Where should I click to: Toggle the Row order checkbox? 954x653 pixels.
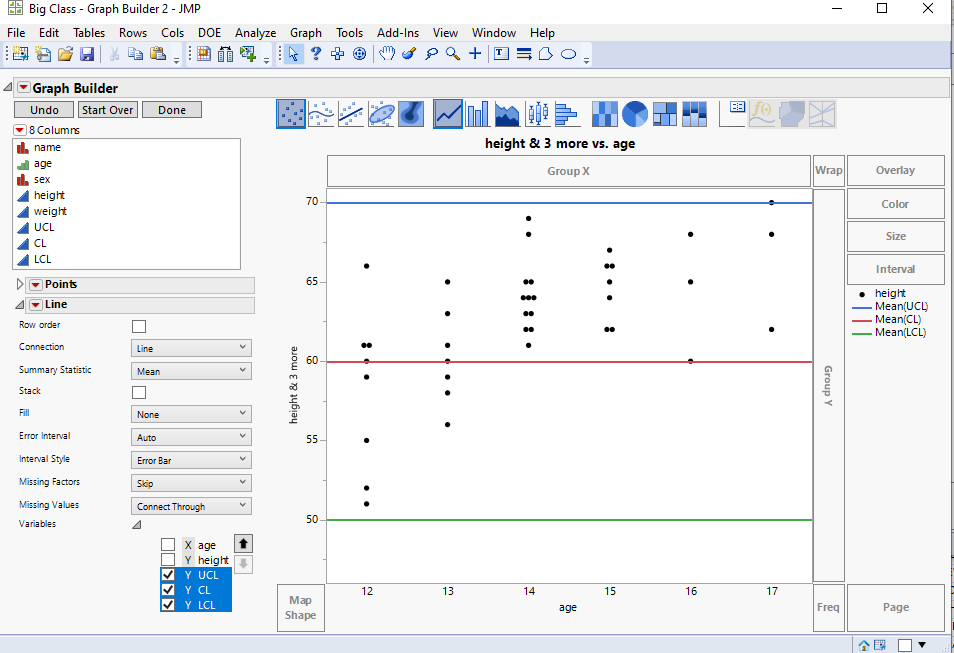click(139, 326)
